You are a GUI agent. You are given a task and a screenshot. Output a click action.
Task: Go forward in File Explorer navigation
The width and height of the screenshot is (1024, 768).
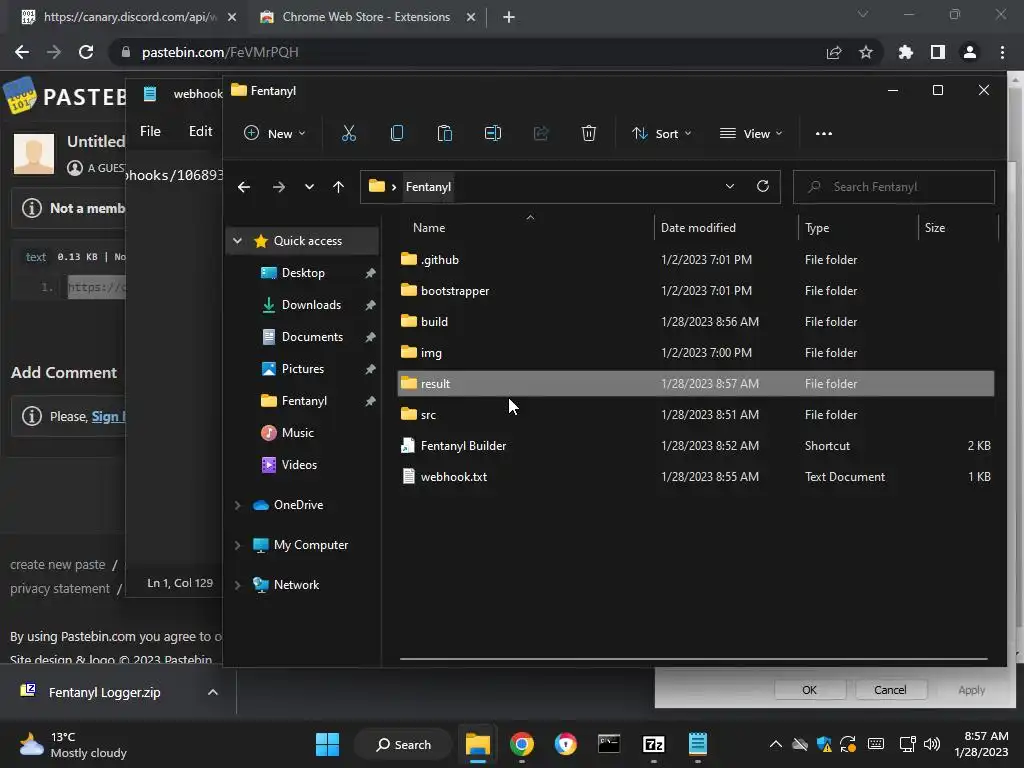coord(279,187)
